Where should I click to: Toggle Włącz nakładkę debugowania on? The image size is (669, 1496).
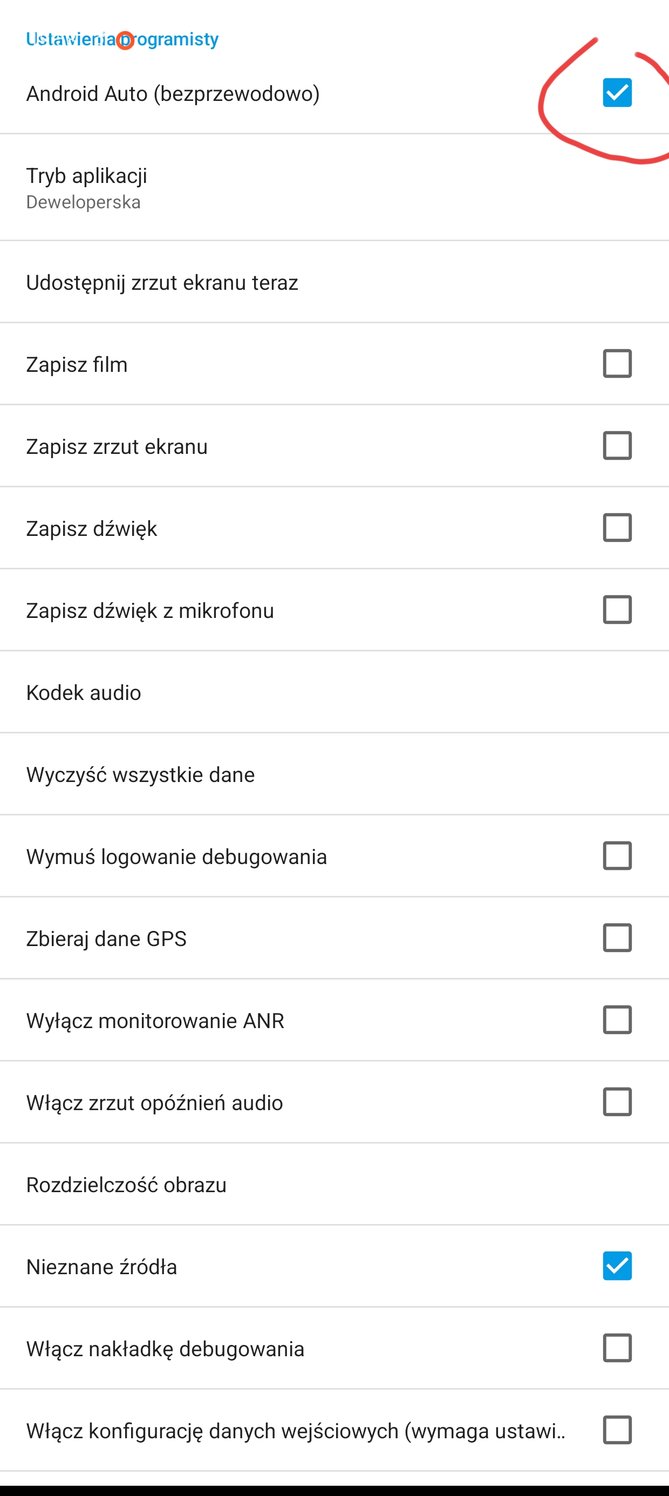click(x=617, y=1347)
